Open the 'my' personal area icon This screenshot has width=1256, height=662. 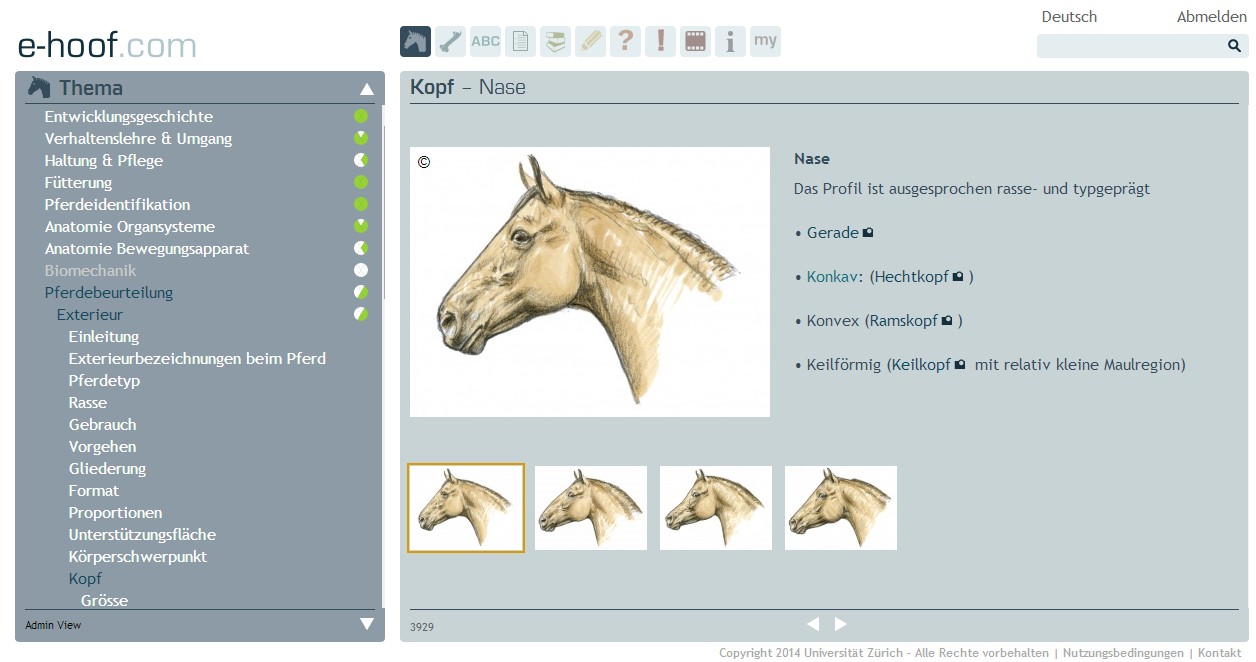tap(765, 41)
